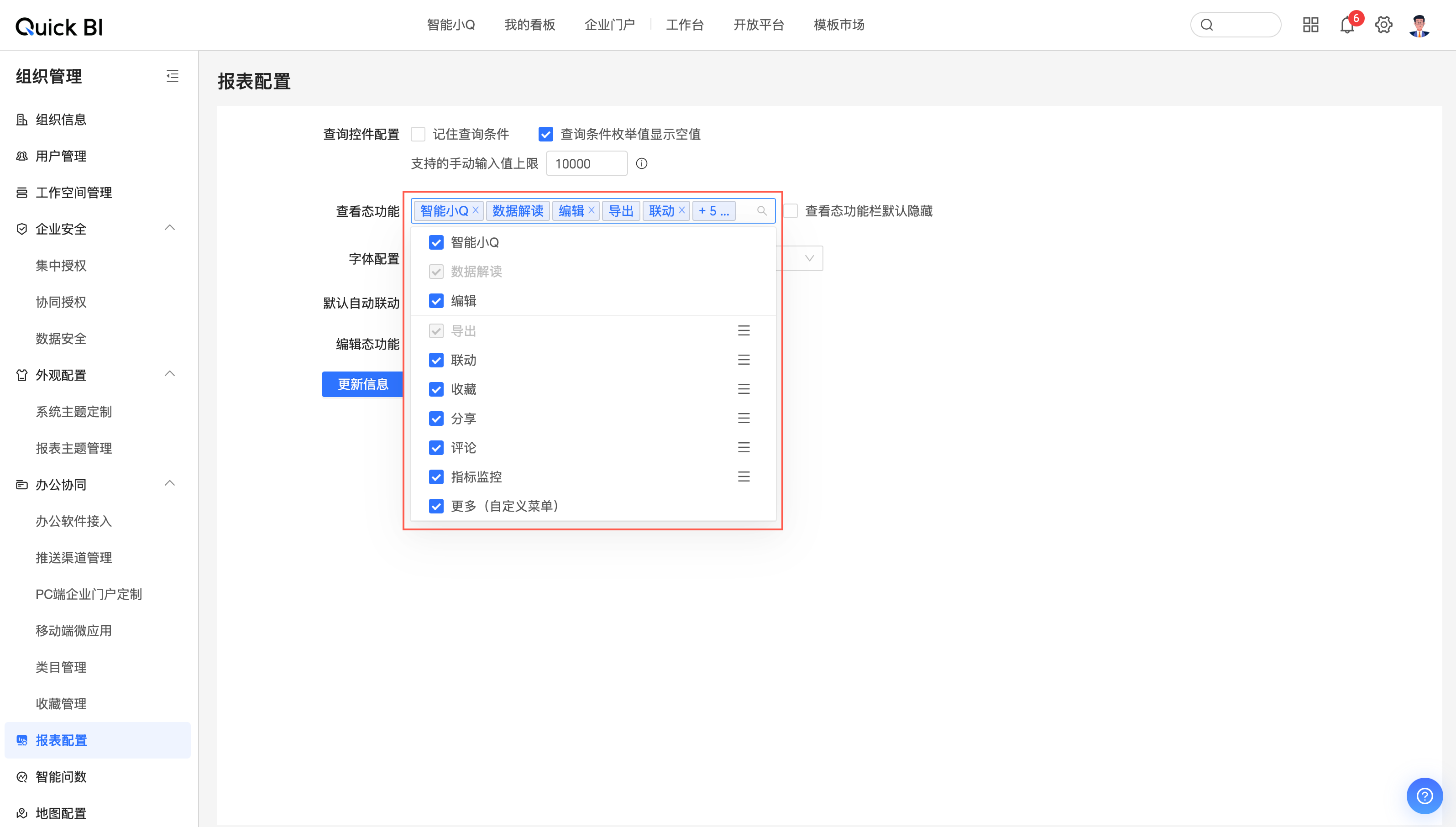The width and height of the screenshot is (1456, 827).
Task: Enable 记住查询条件 checkbox
Action: [x=418, y=135]
